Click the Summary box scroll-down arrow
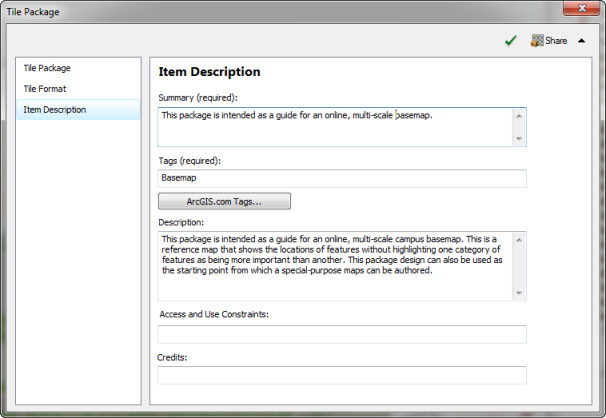The height and width of the screenshot is (418, 606). click(x=519, y=139)
